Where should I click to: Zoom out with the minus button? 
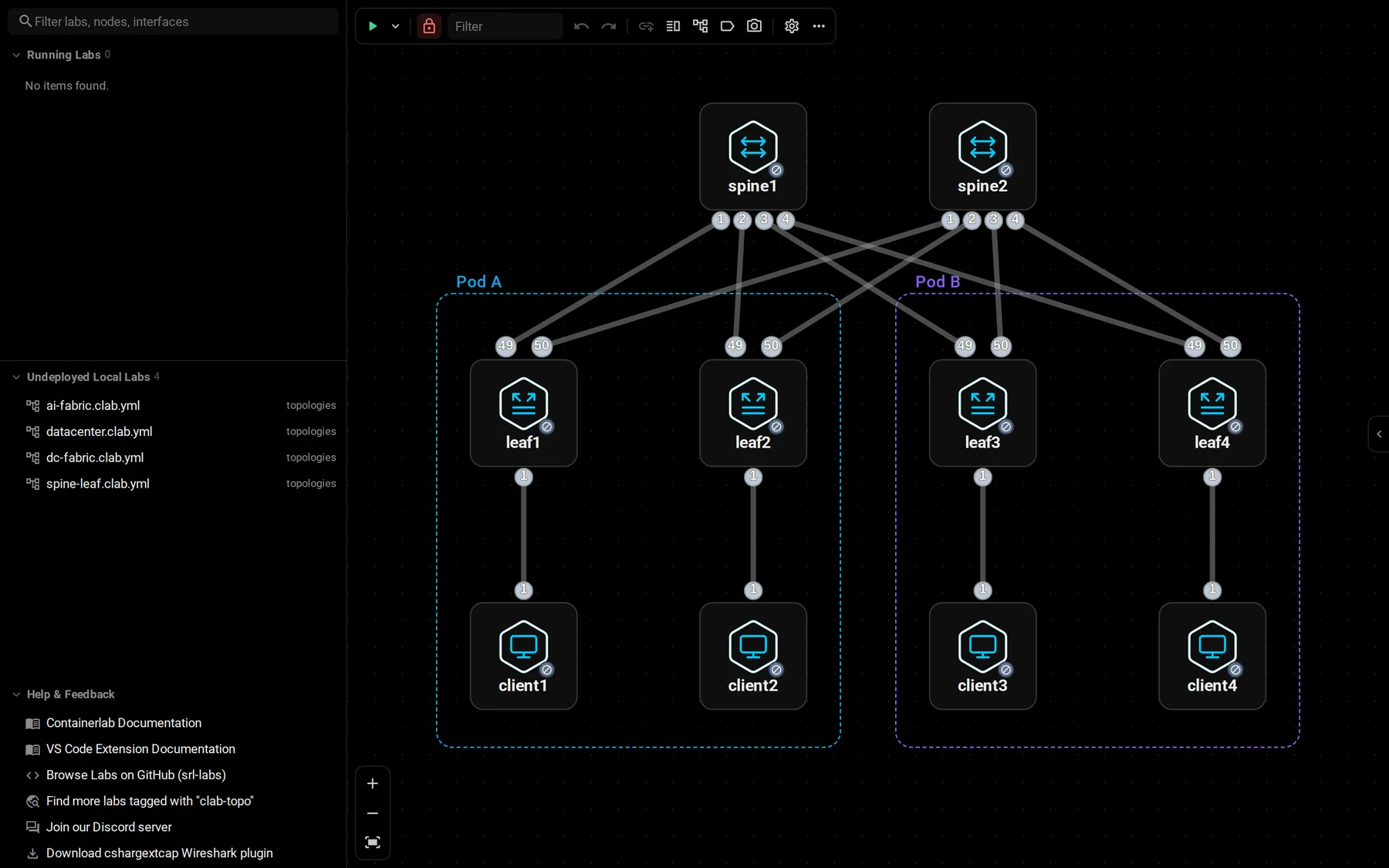coord(373,813)
